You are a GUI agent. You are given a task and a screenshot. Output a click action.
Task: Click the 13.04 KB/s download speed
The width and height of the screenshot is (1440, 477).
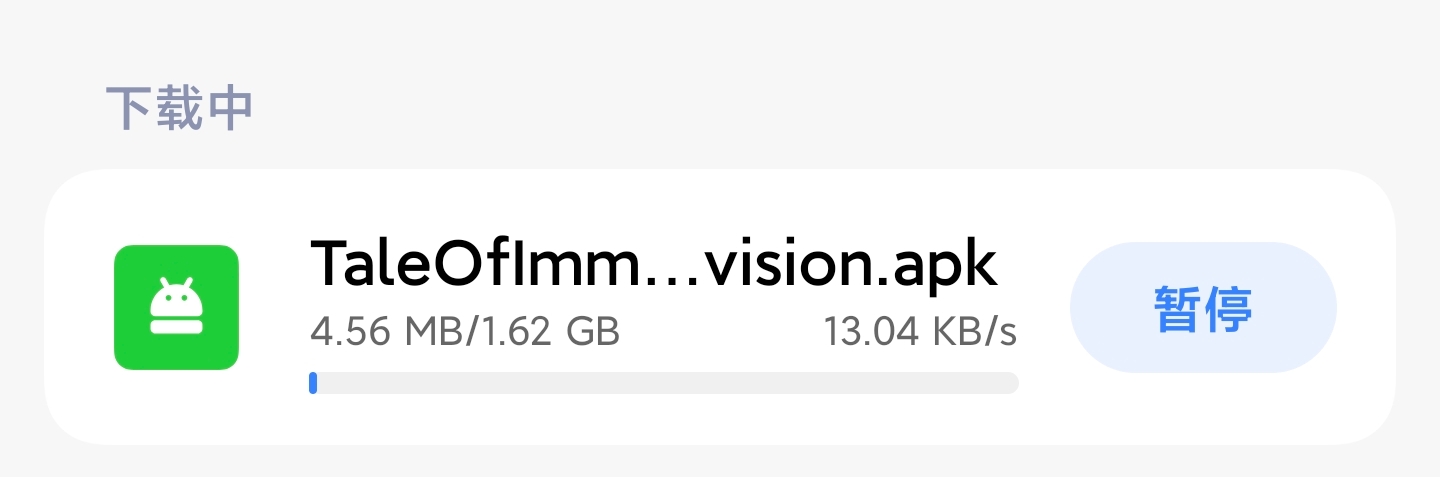(x=920, y=331)
